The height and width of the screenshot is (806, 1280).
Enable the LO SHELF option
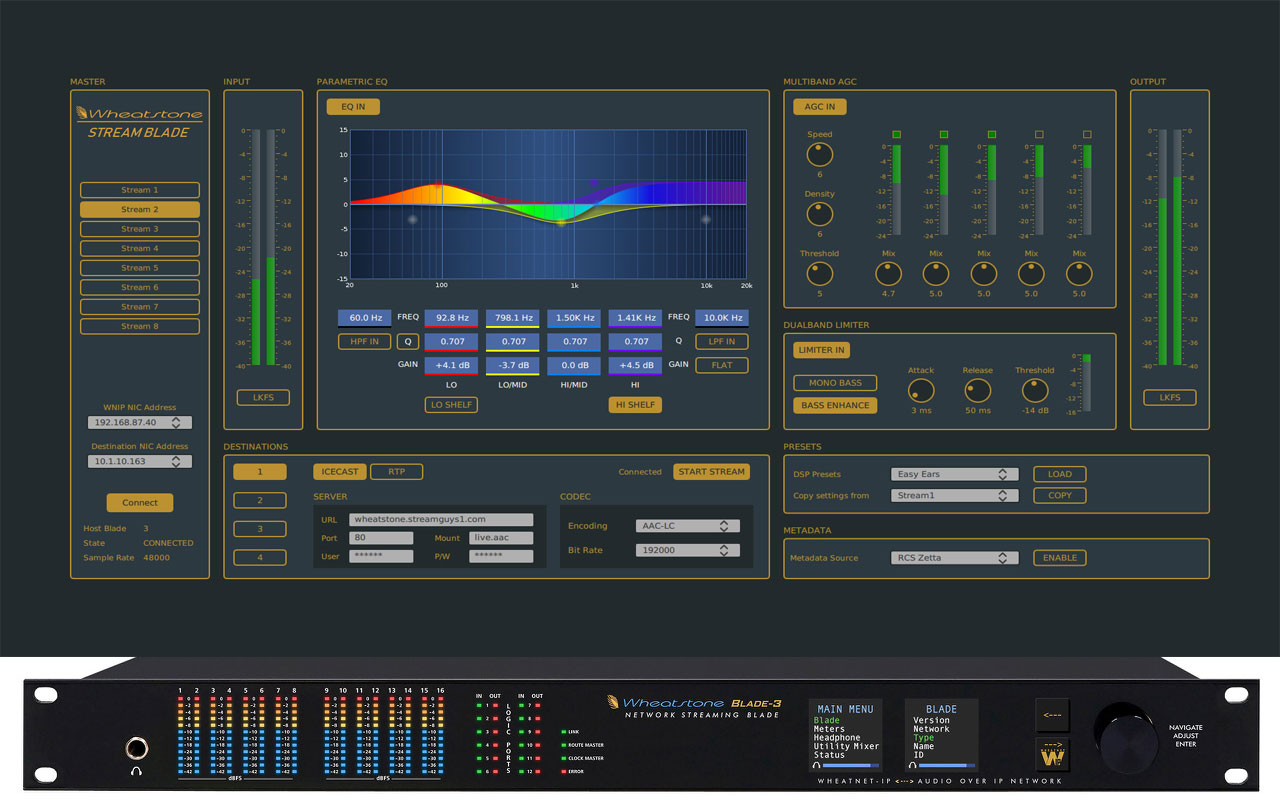click(x=451, y=405)
